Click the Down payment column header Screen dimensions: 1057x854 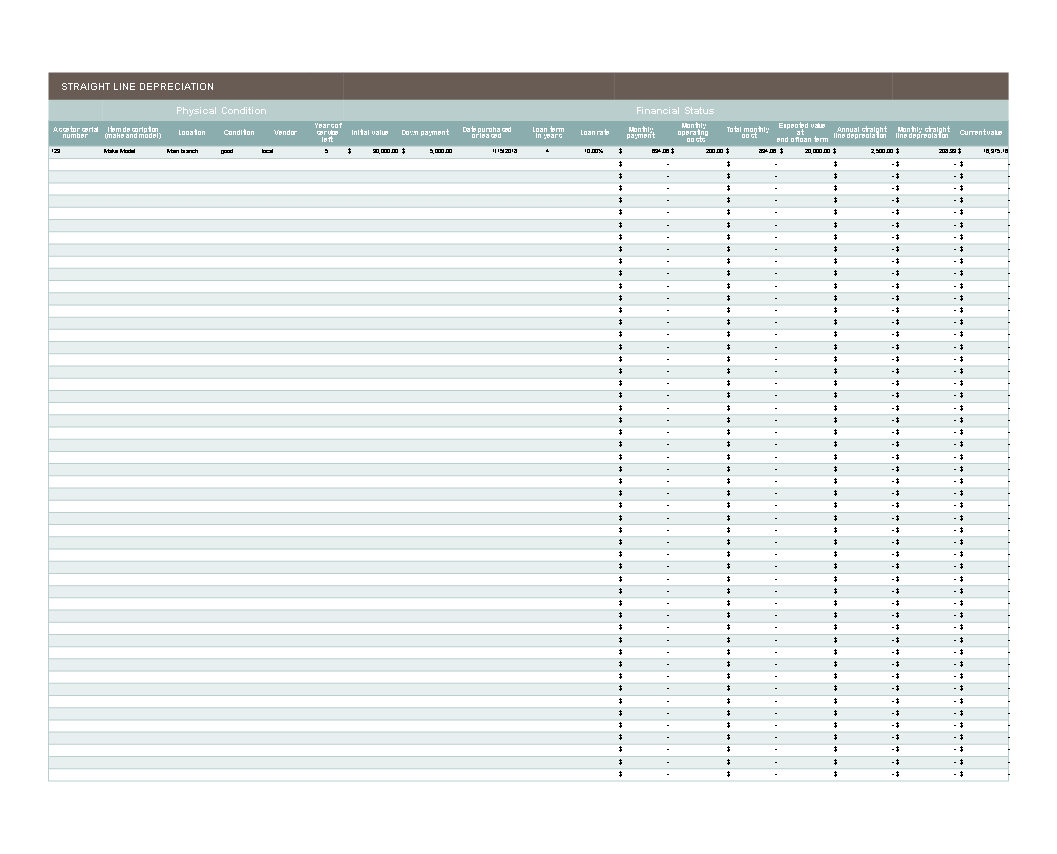coord(425,133)
